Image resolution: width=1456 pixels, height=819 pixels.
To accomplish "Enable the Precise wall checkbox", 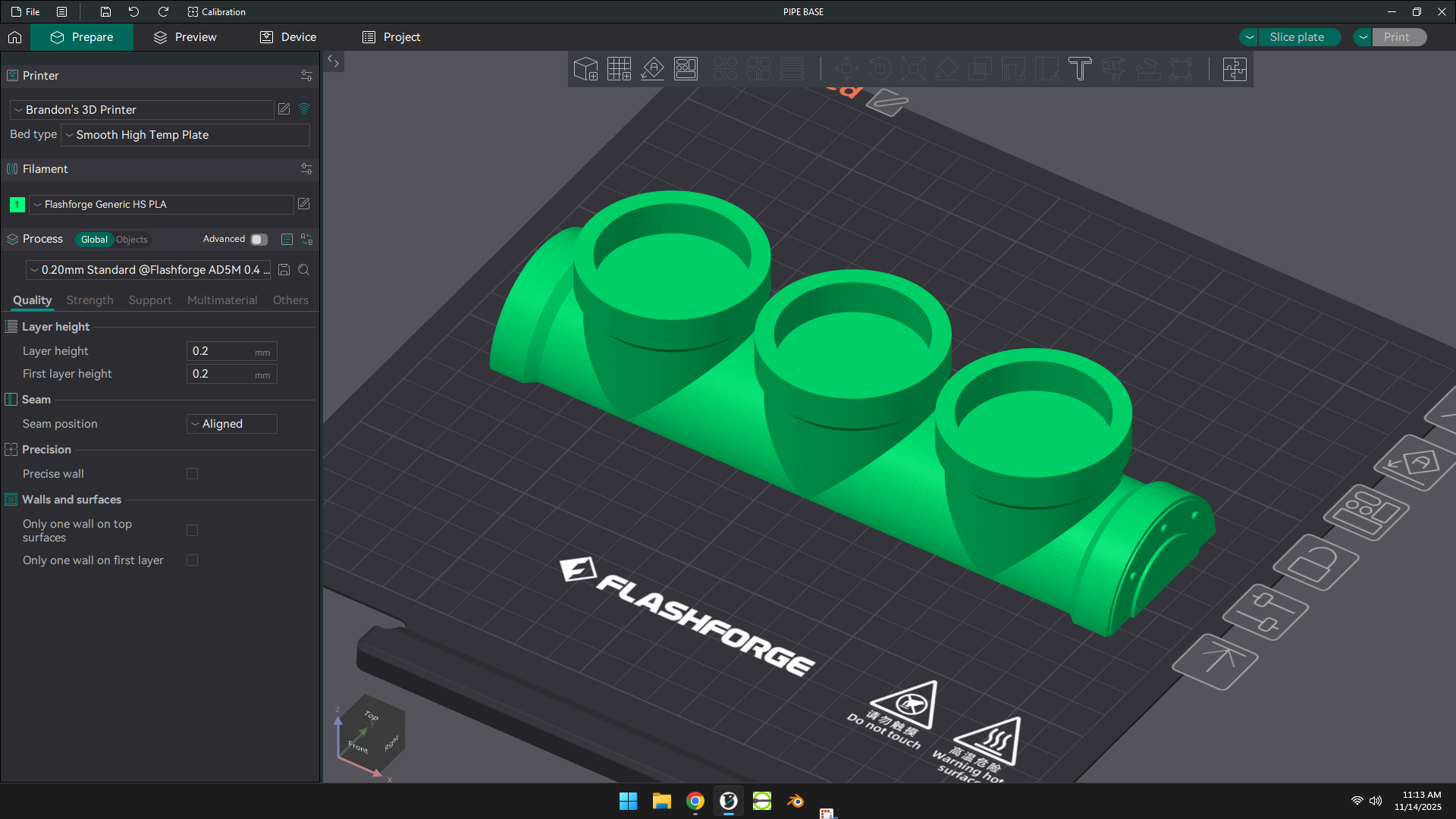I will tap(193, 474).
